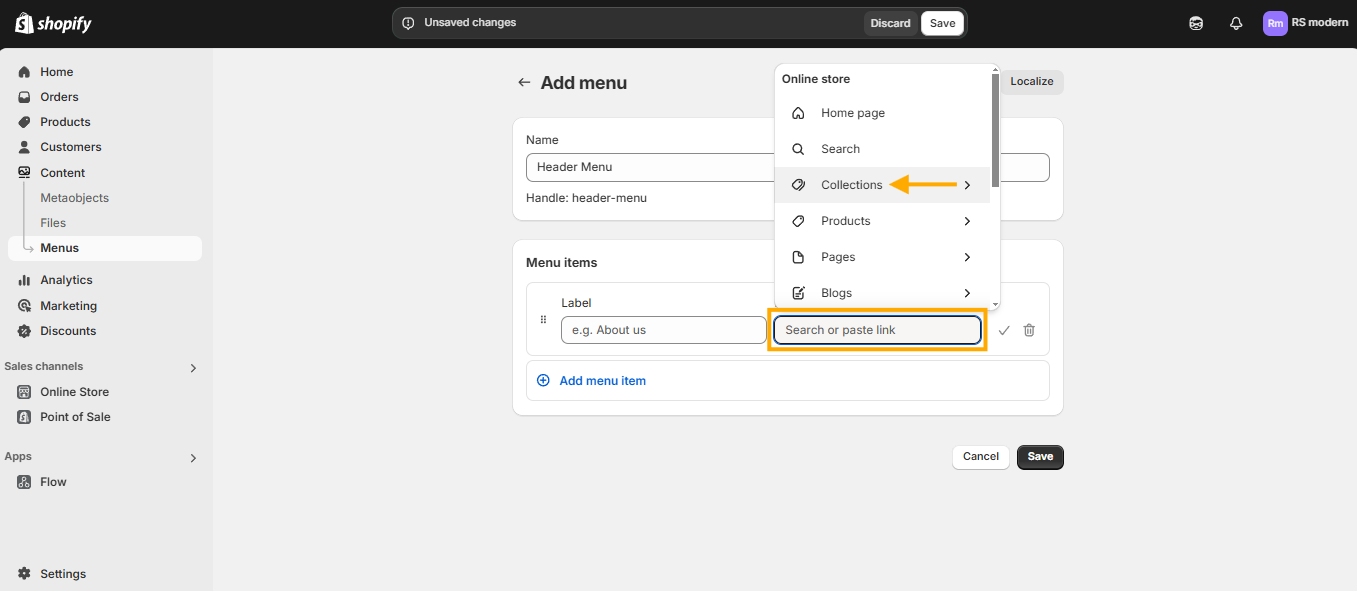The height and width of the screenshot is (591, 1357).
Task: Open Sidekick assistant icon in top bar
Action: point(1196,23)
